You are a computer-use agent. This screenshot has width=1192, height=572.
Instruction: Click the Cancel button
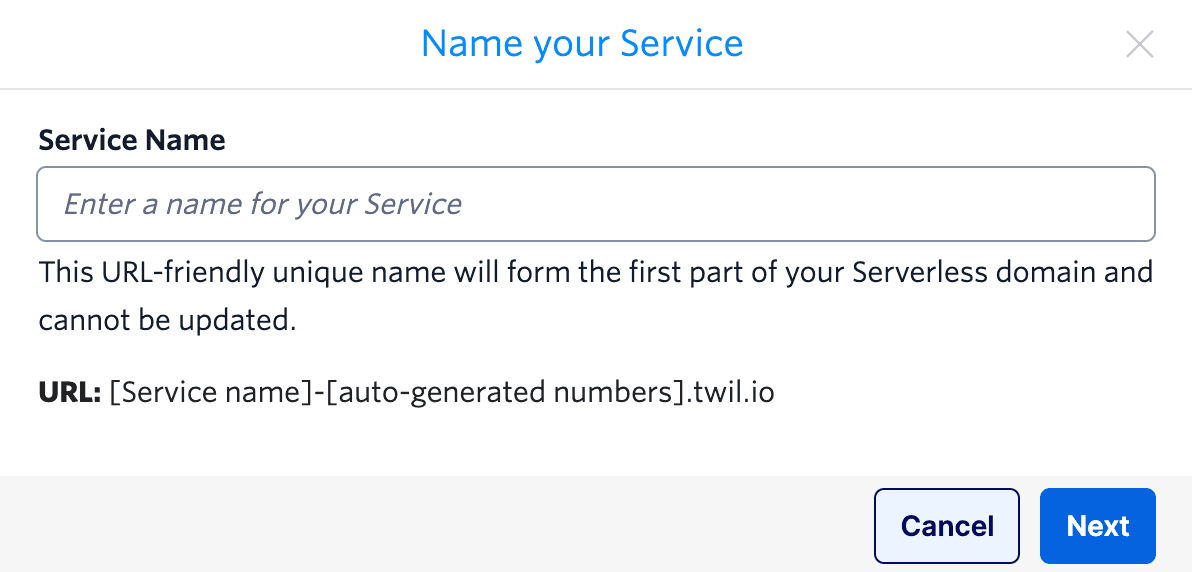pos(946,526)
